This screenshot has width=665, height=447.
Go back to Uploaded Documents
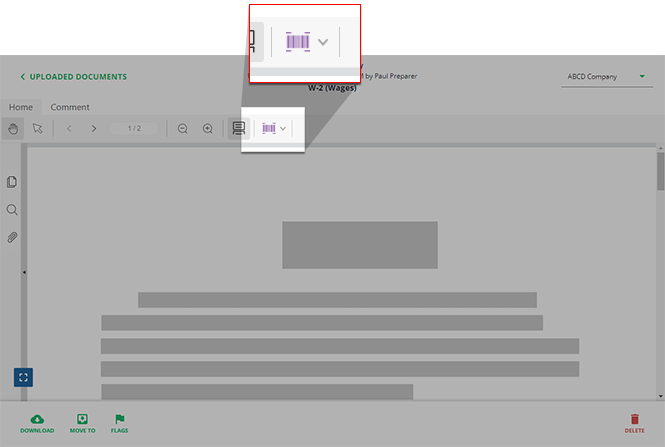coord(73,77)
